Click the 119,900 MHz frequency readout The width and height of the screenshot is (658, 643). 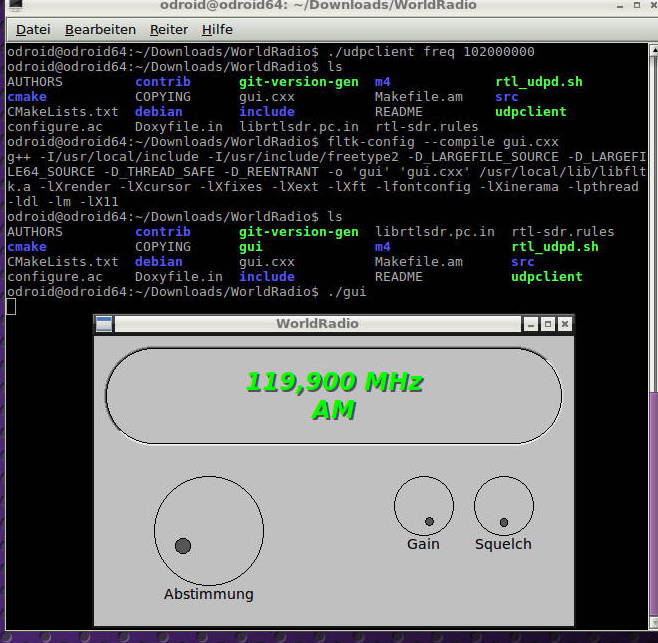pyautogui.click(x=334, y=382)
